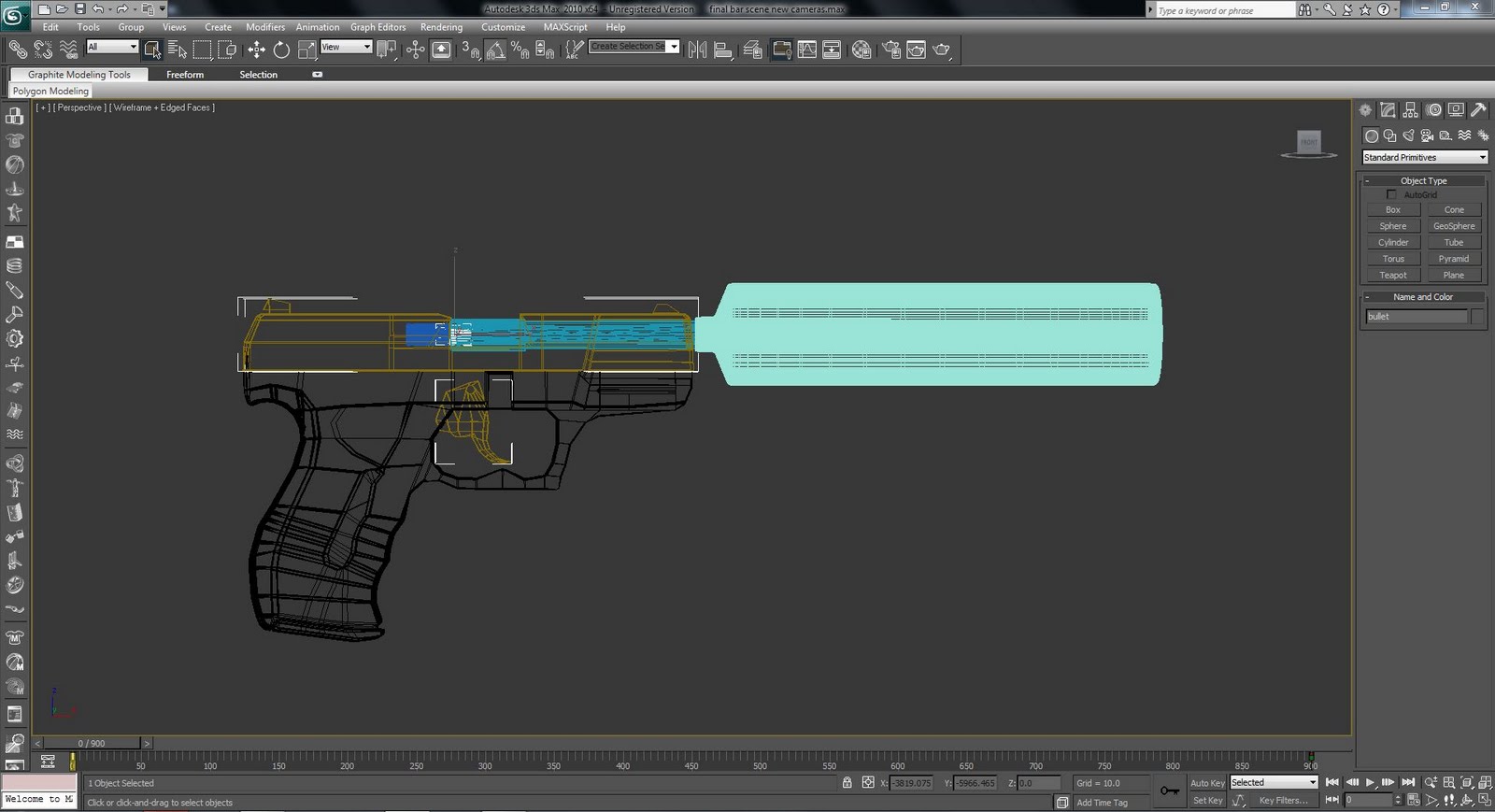Click the object color swatch beside bullet

click(x=1477, y=317)
